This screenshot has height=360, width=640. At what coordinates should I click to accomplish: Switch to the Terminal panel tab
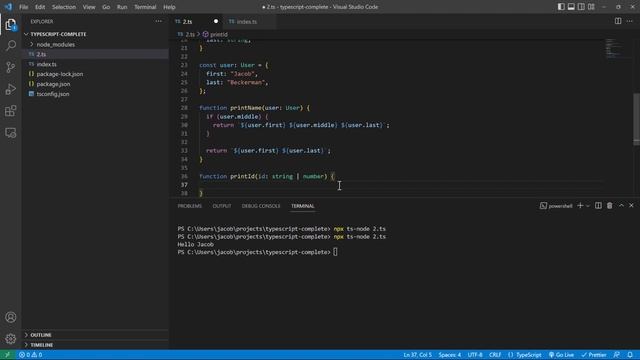click(302, 206)
